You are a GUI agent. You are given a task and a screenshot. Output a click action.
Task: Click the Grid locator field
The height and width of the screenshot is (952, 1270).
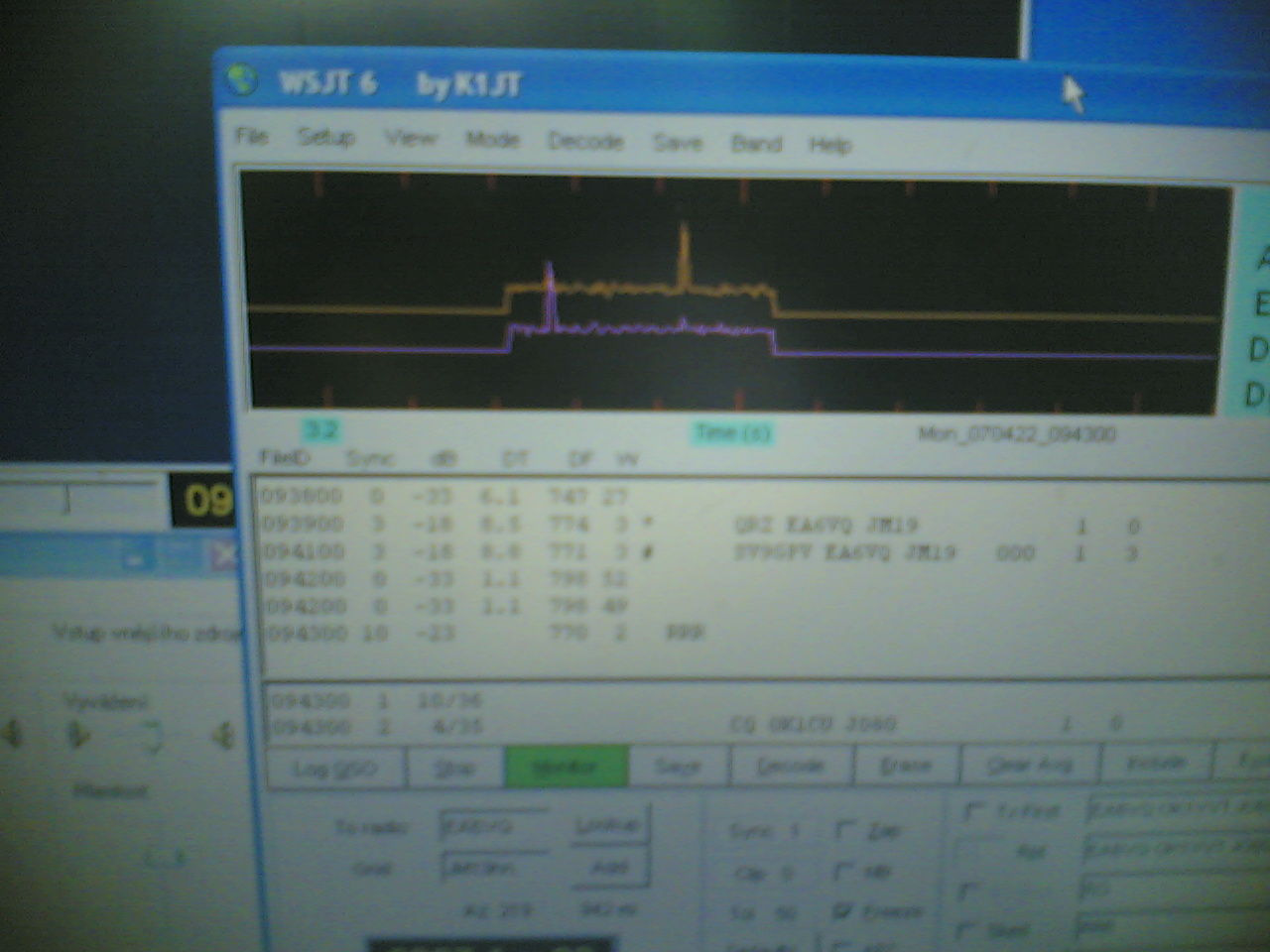[x=493, y=868]
